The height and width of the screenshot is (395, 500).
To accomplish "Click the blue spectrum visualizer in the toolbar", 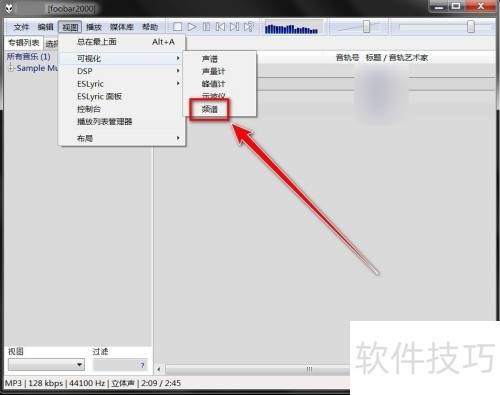I will pyautogui.click(x=291, y=28).
